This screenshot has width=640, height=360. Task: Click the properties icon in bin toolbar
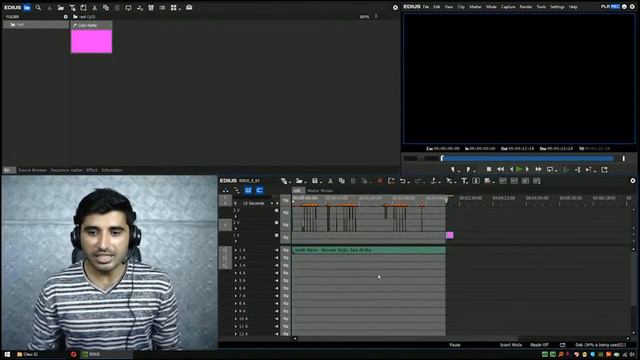162,7
